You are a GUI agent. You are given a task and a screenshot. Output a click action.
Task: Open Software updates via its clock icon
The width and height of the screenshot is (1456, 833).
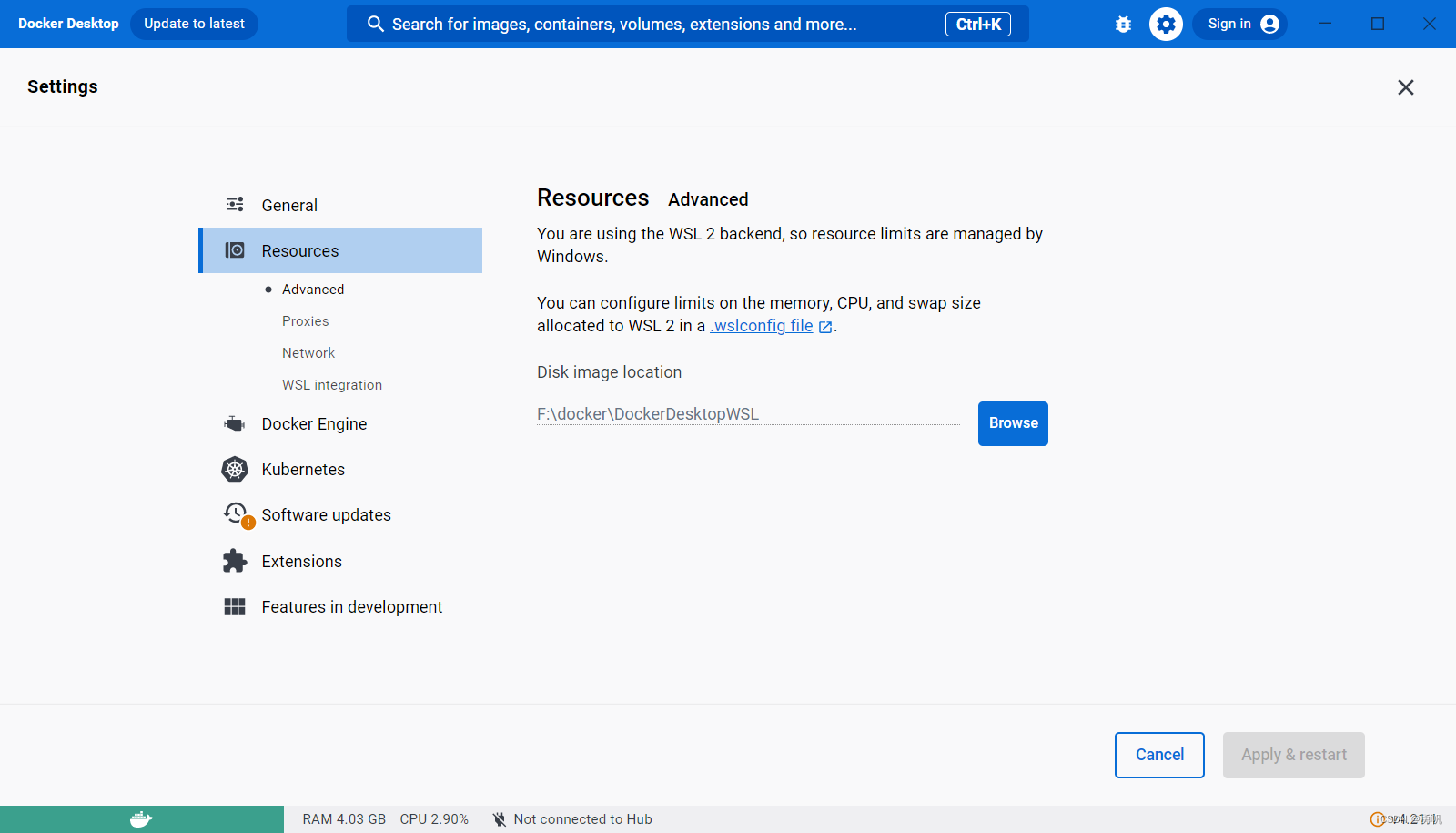235,513
